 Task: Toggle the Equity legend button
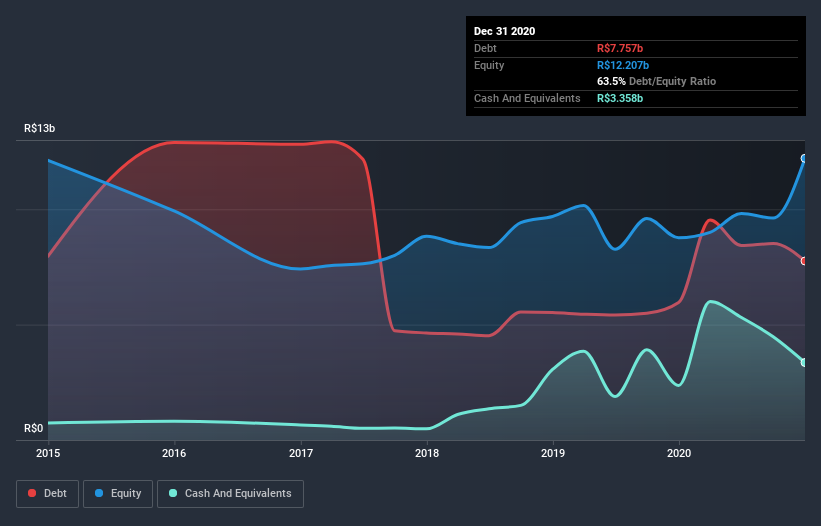click(x=118, y=494)
